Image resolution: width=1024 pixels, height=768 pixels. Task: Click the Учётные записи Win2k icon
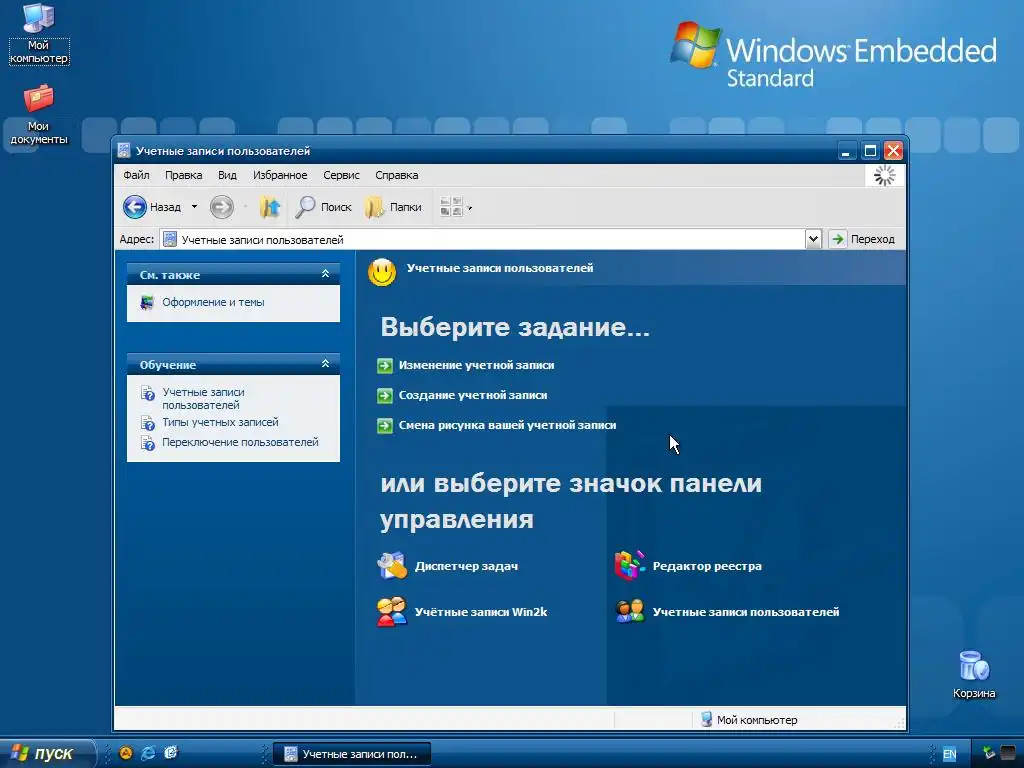pos(392,612)
